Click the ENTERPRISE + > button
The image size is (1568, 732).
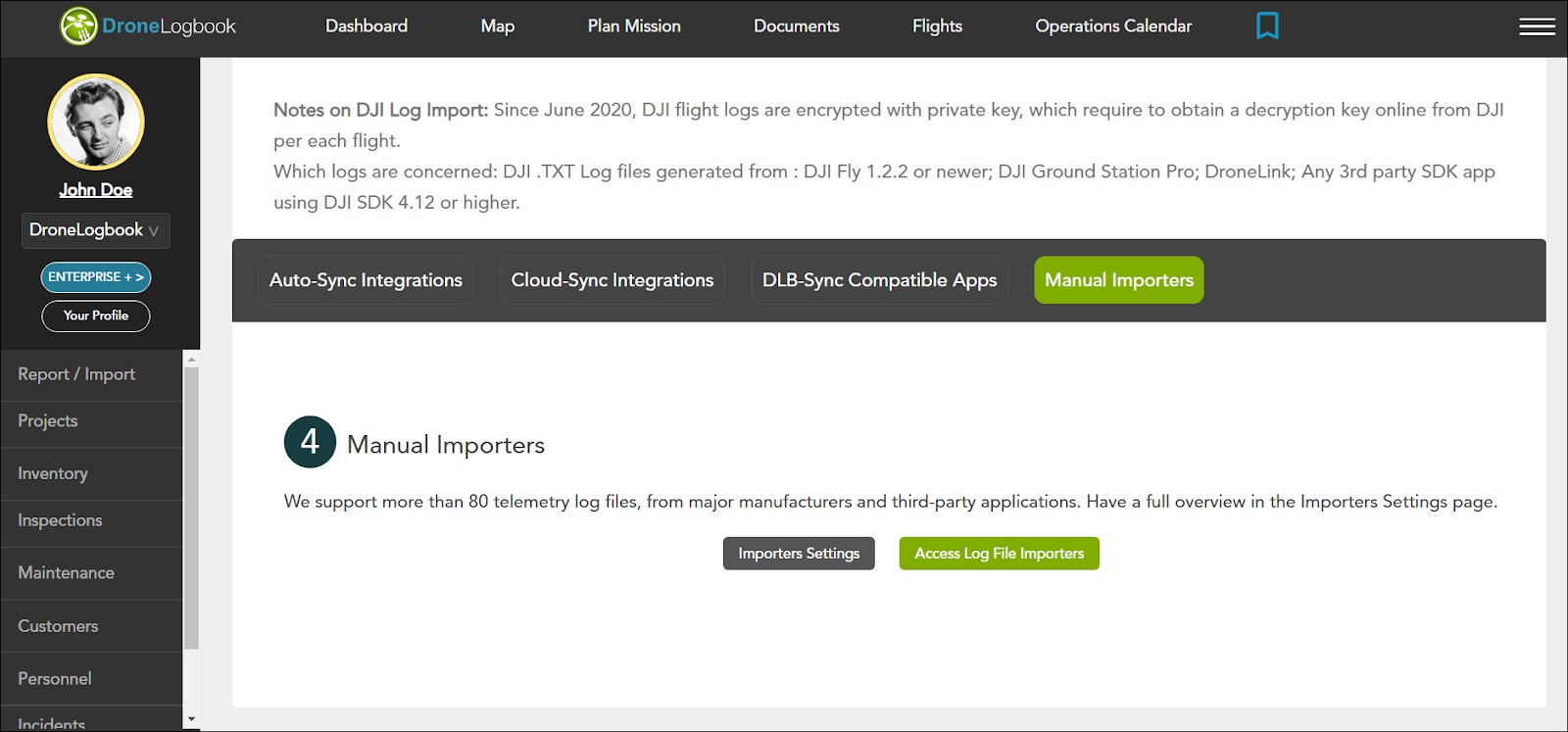click(x=96, y=277)
